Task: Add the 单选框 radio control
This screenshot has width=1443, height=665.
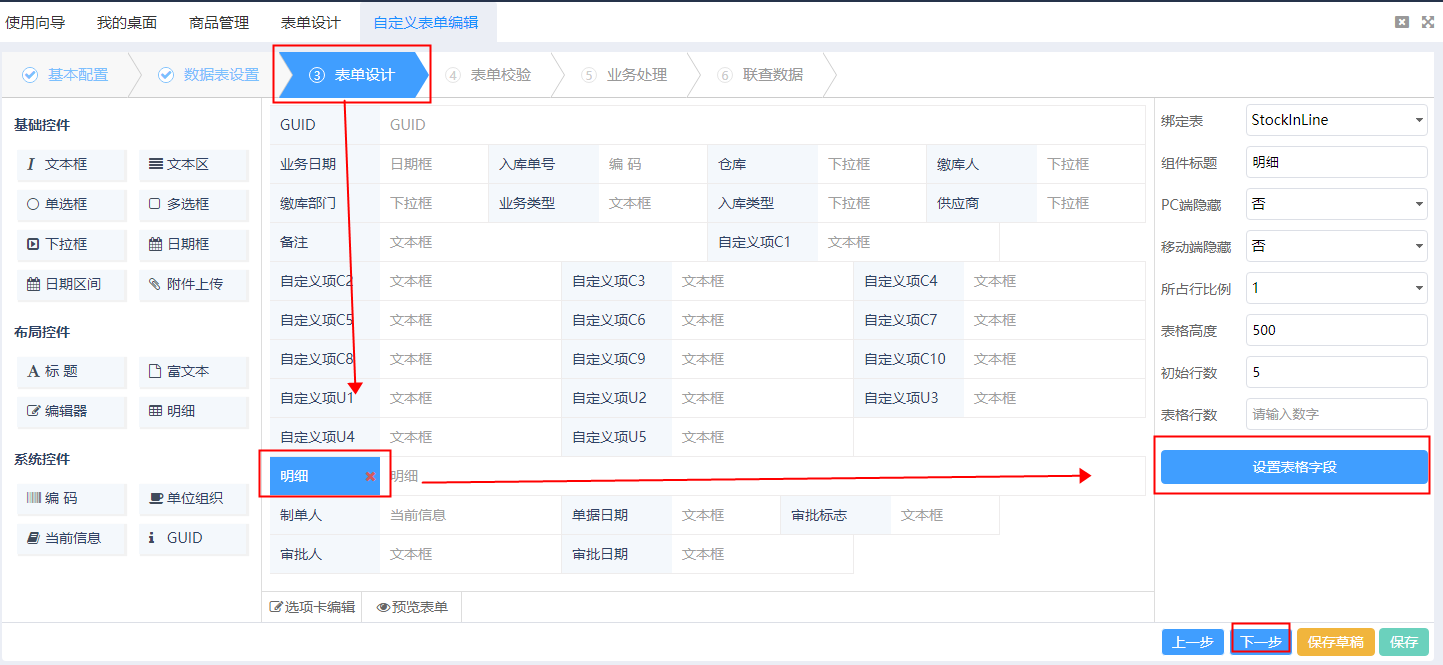Action: [72, 204]
